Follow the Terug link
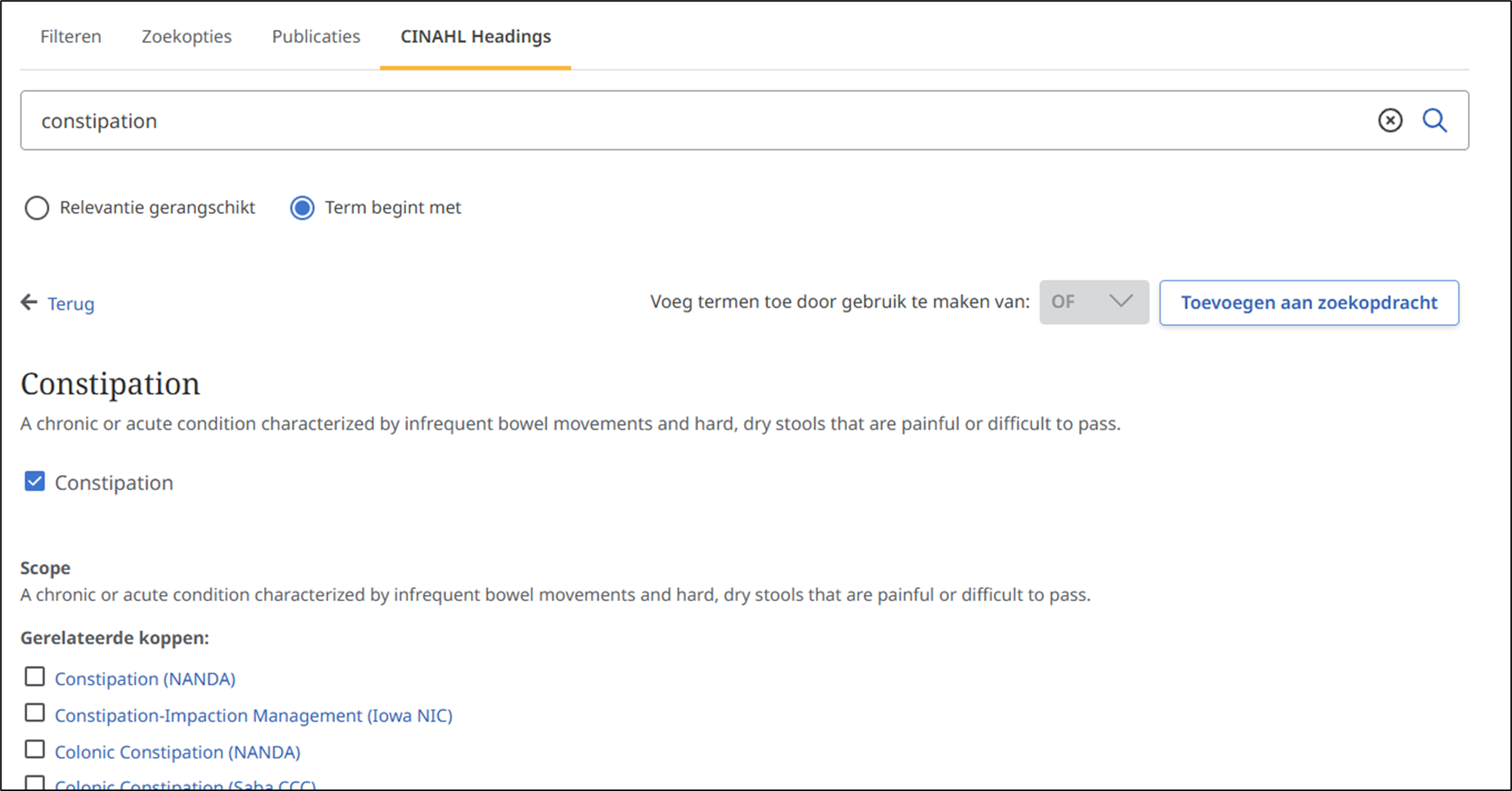Viewport: 1512px width, 791px height. 71,304
